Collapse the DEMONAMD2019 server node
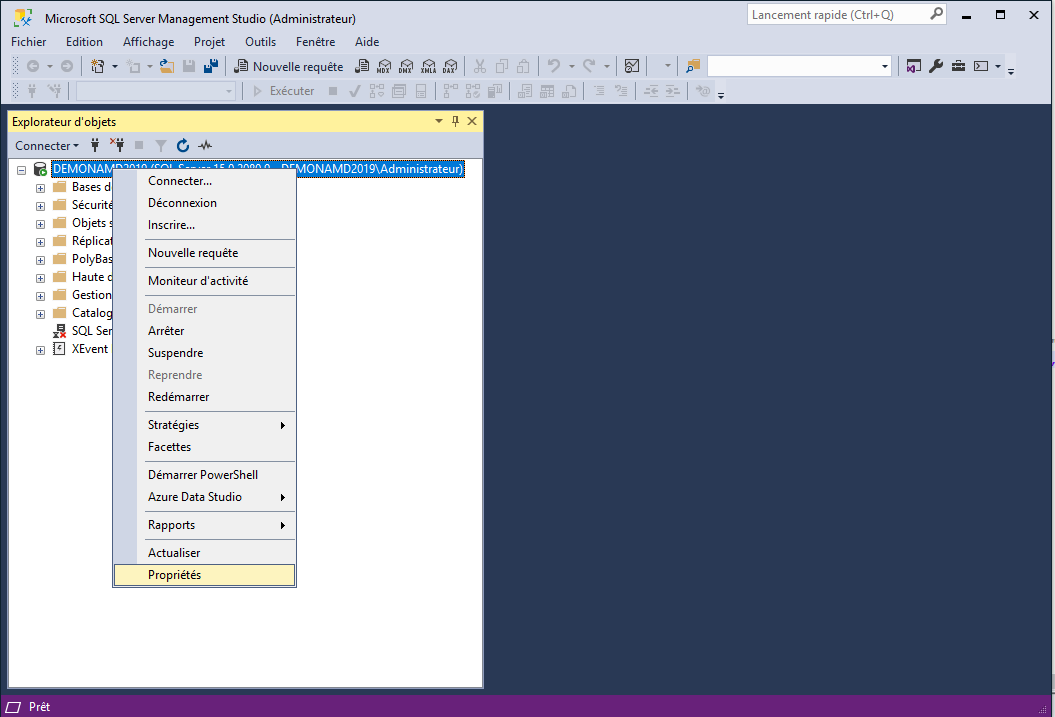The height and width of the screenshot is (717, 1055). pos(22,170)
